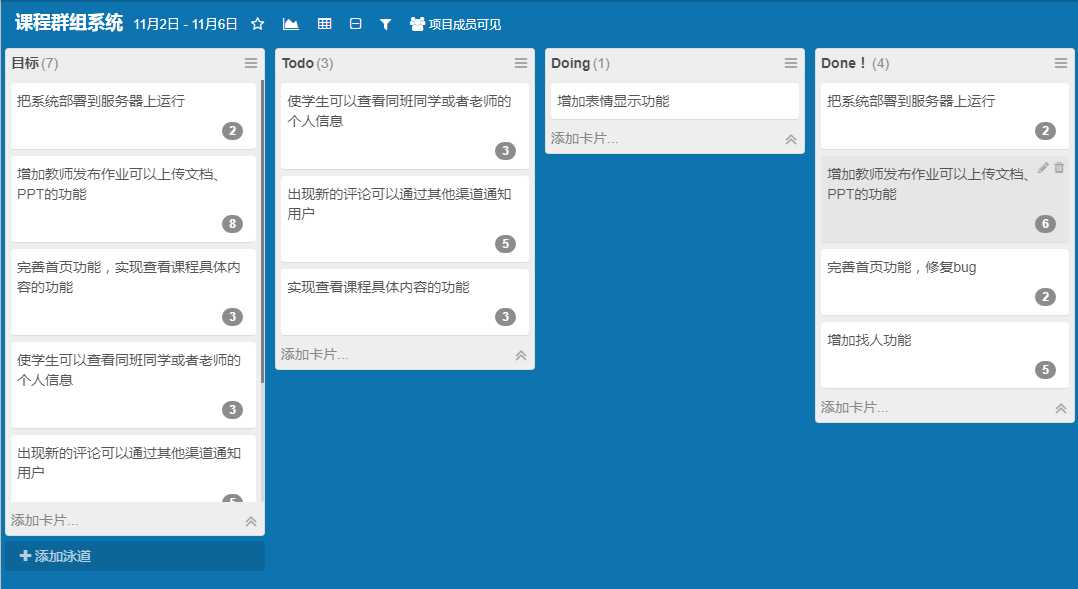
Task: Click point badge on 完善首页功能，修复bug card
Action: point(1045,297)
